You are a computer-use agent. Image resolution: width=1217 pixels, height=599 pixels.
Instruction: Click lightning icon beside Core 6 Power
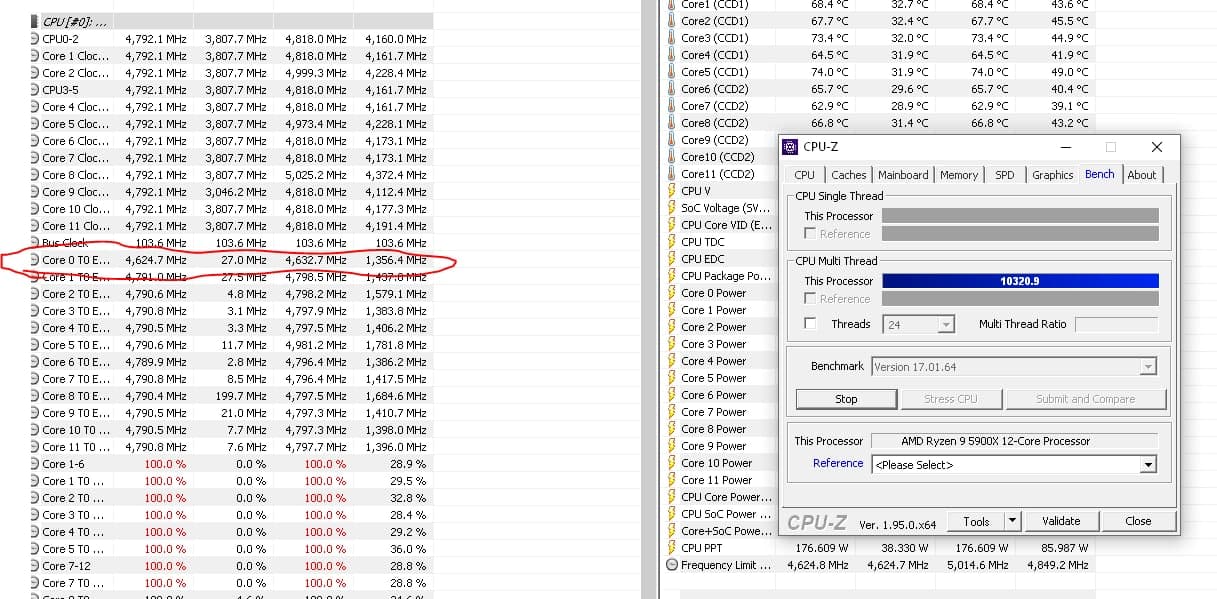(672, 395)
